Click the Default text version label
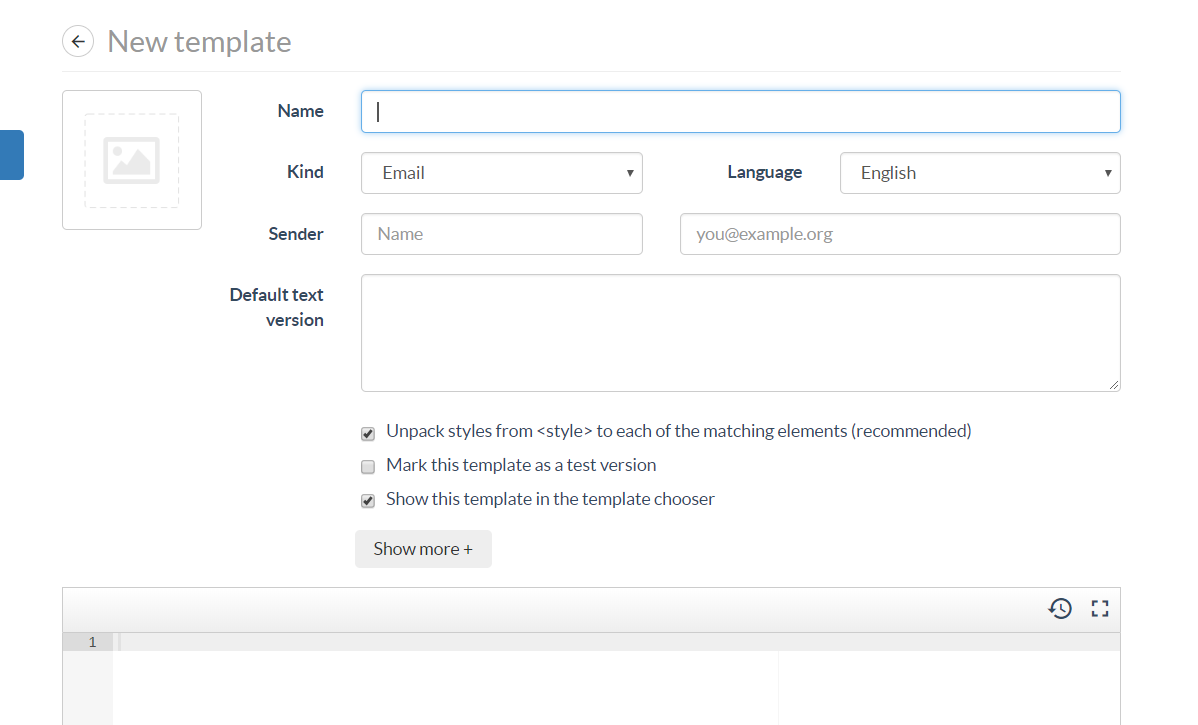The width and height of the screenshot is (1198, 725). coord(277,307)
